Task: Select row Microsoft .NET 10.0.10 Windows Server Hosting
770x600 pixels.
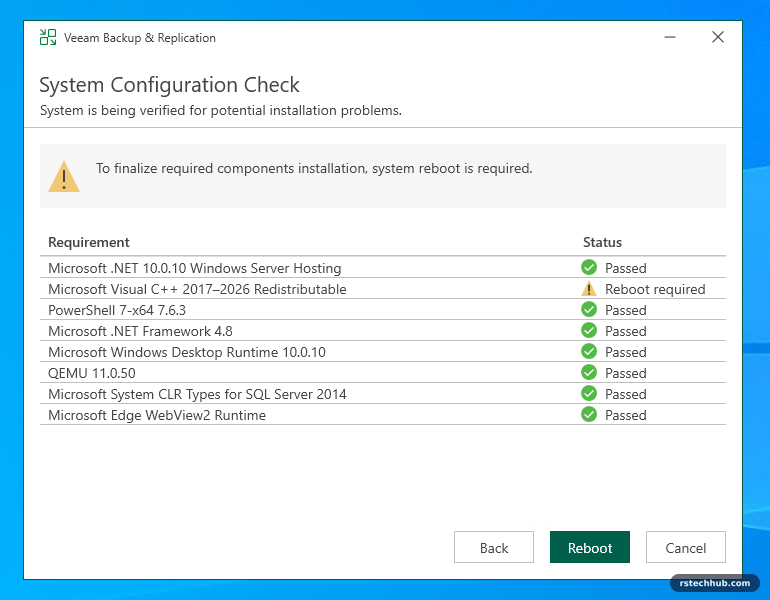Action: (x=383, y=268)
